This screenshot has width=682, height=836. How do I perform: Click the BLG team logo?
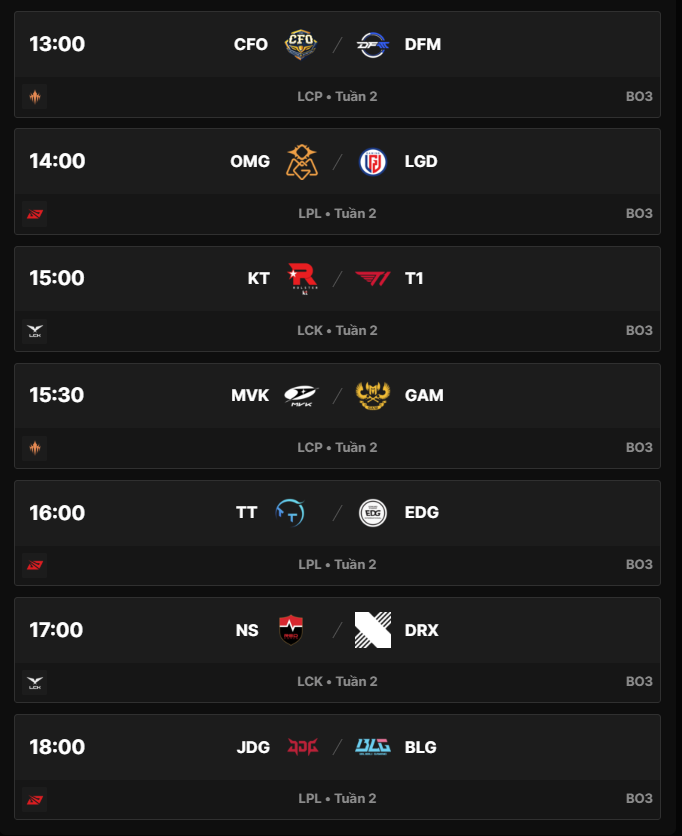point(372,747)
